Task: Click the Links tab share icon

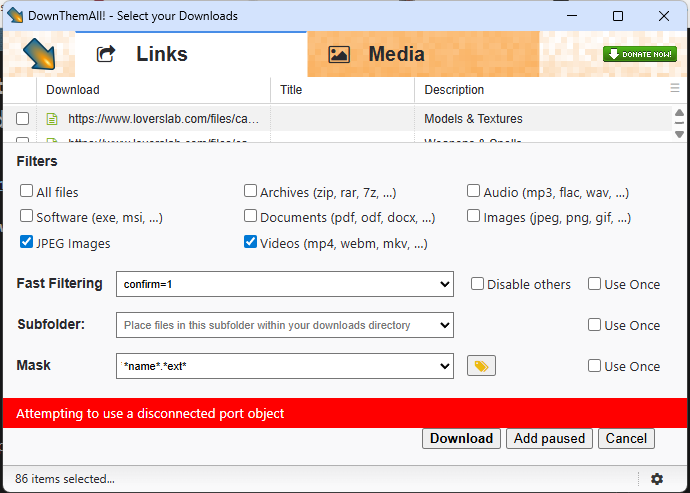Action: coord(106,54)
